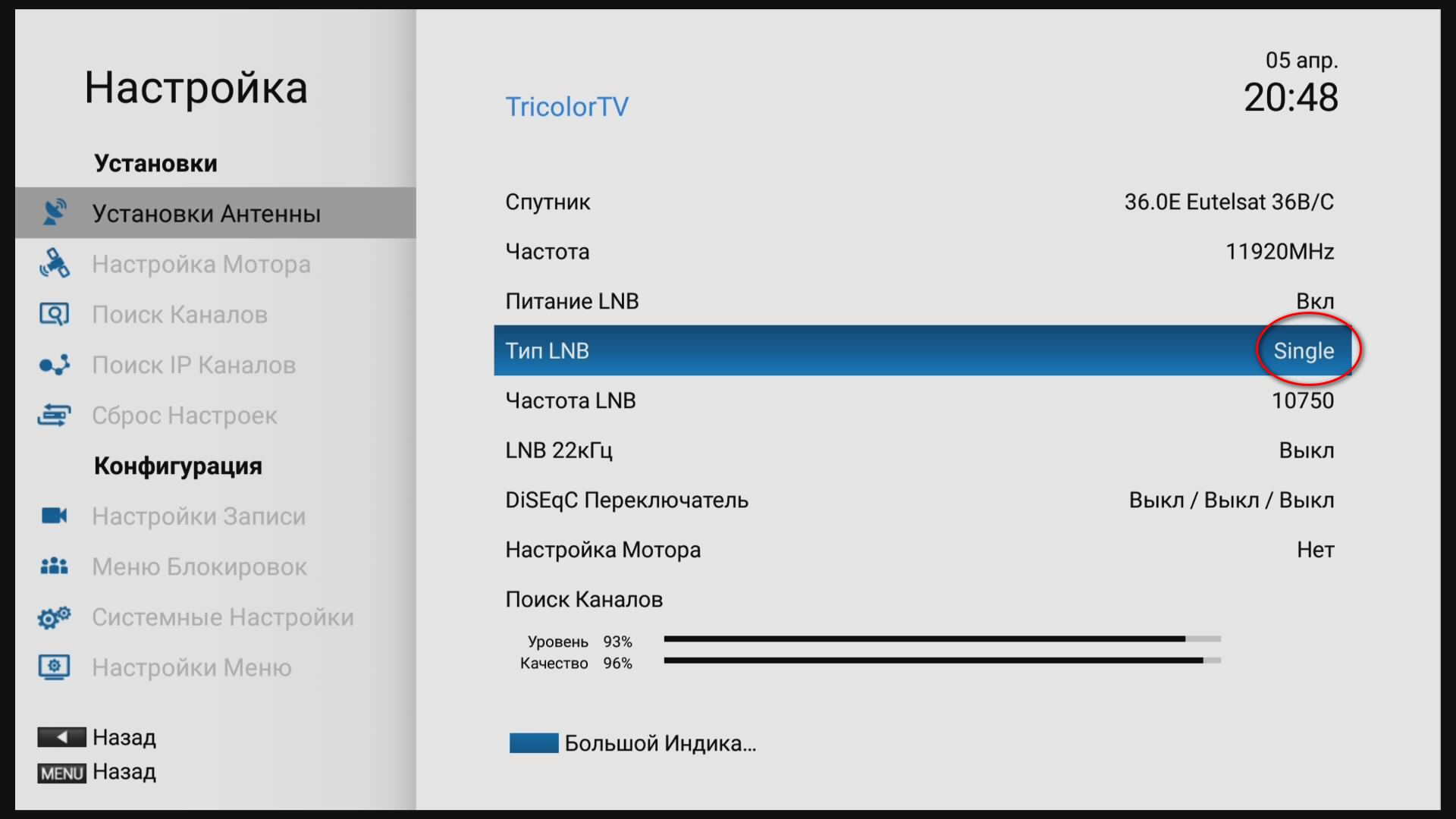
Task: Select the reset icon beside Сброс Настроек
Action: [x=54, y=415]
